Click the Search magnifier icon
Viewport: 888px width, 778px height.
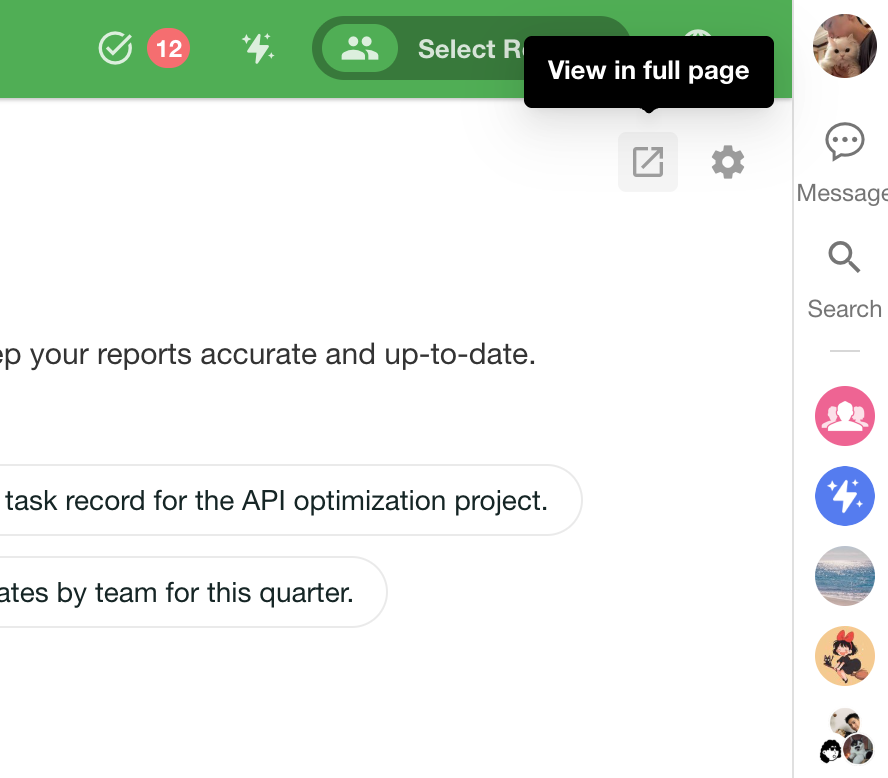pos(845,258)
